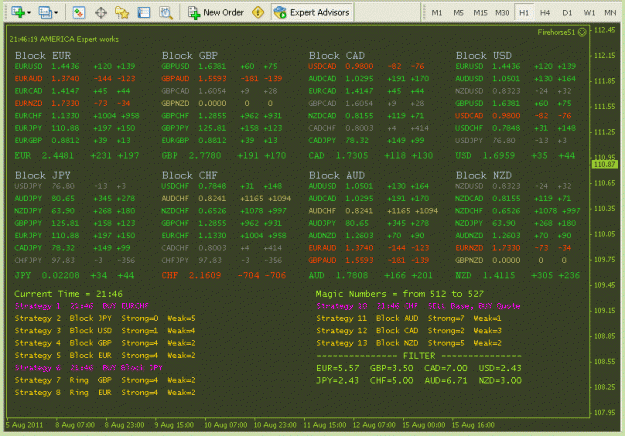Change the timeframe to D1
This screenshot has width=625, height=436.
pos(567,13)
